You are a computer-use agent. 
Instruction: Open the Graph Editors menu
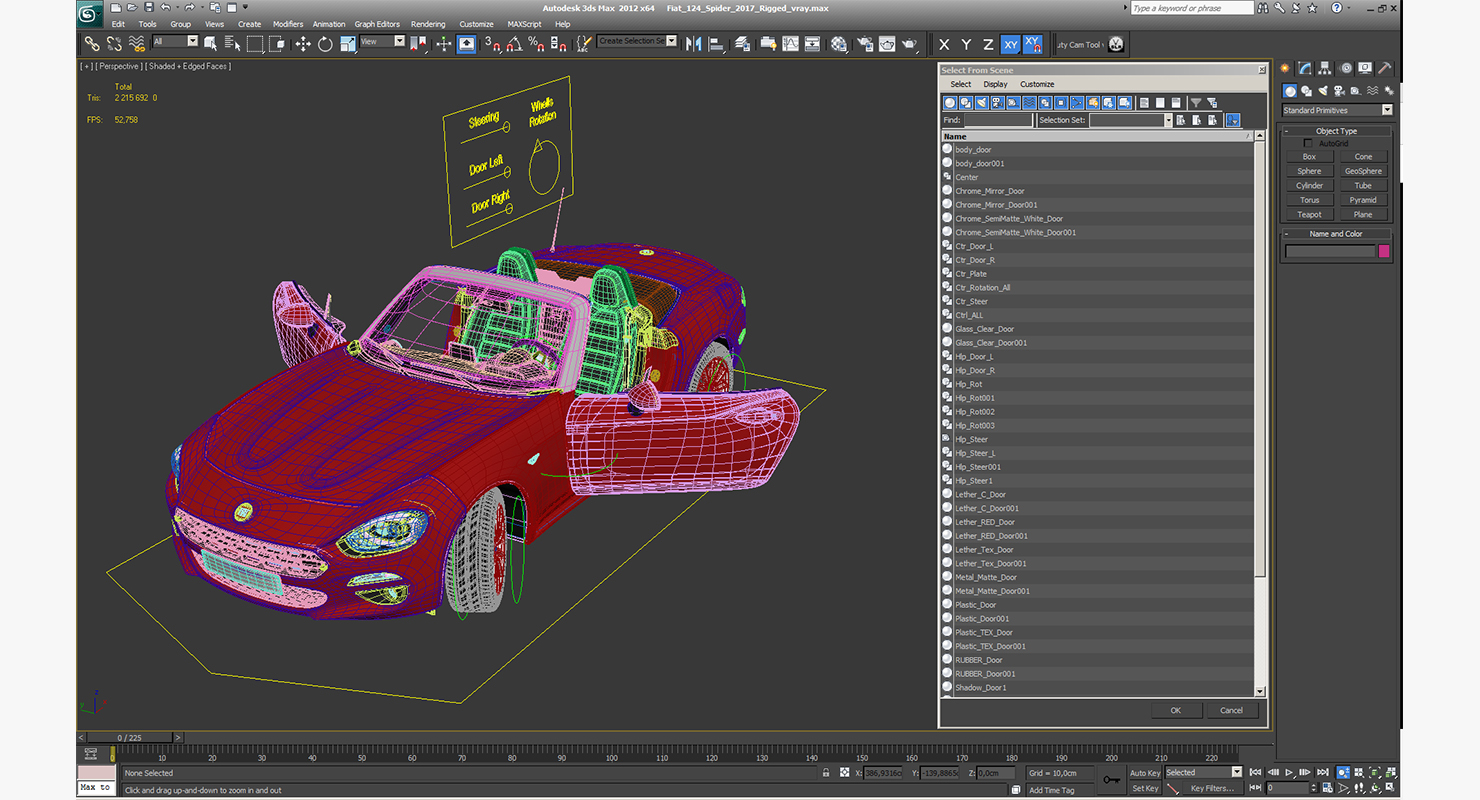pos(377,24)
